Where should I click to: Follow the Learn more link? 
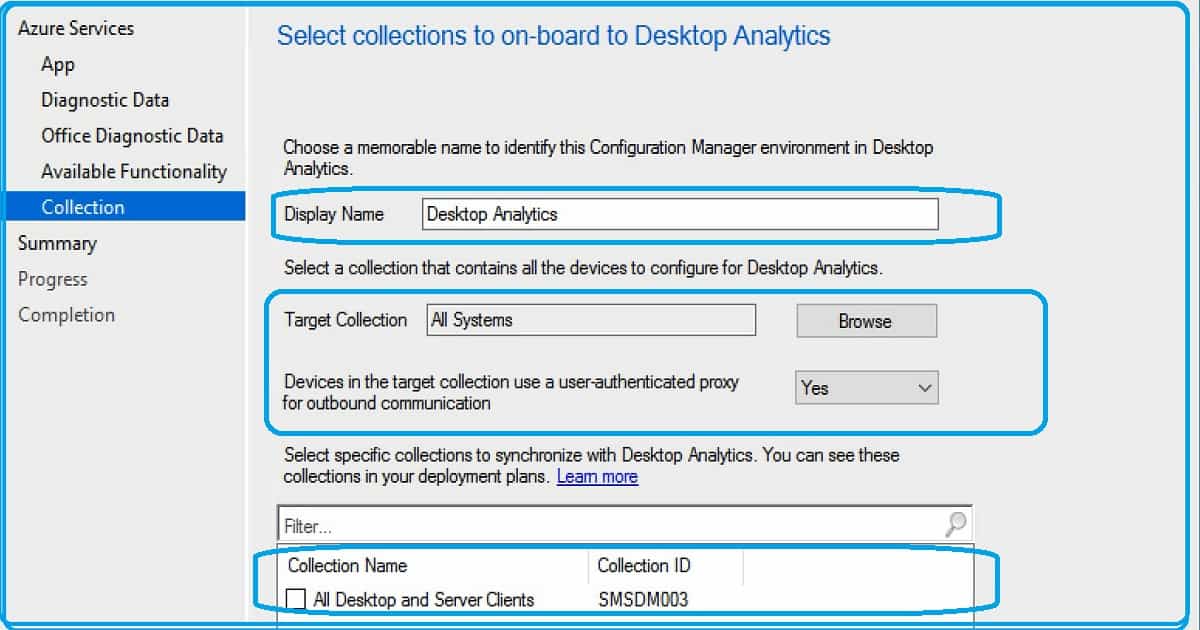coord(597,477)
